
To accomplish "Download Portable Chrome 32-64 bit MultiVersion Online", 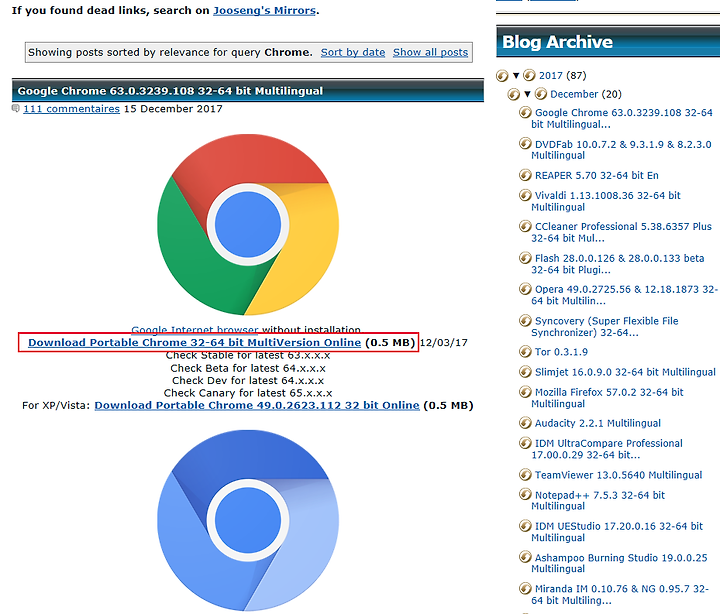I will click(194, 343).
